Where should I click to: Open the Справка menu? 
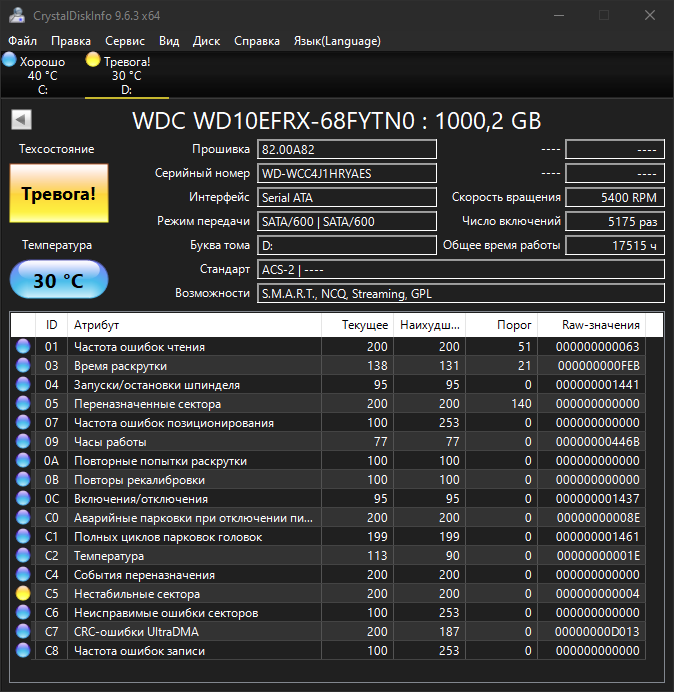click(x=257, y=41)
